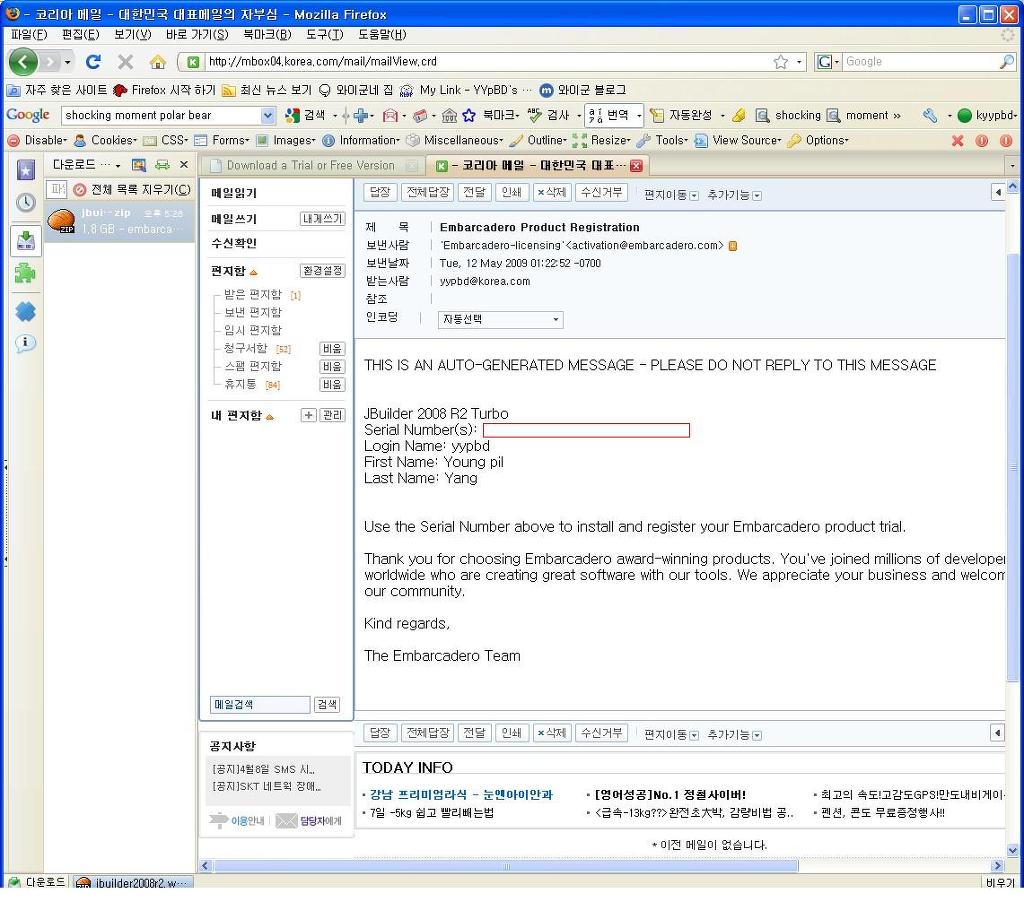Reload the page with the refresh icon
Image resolution: width=1024 pixels, height=919 pixels.
(x=93, y=62)
